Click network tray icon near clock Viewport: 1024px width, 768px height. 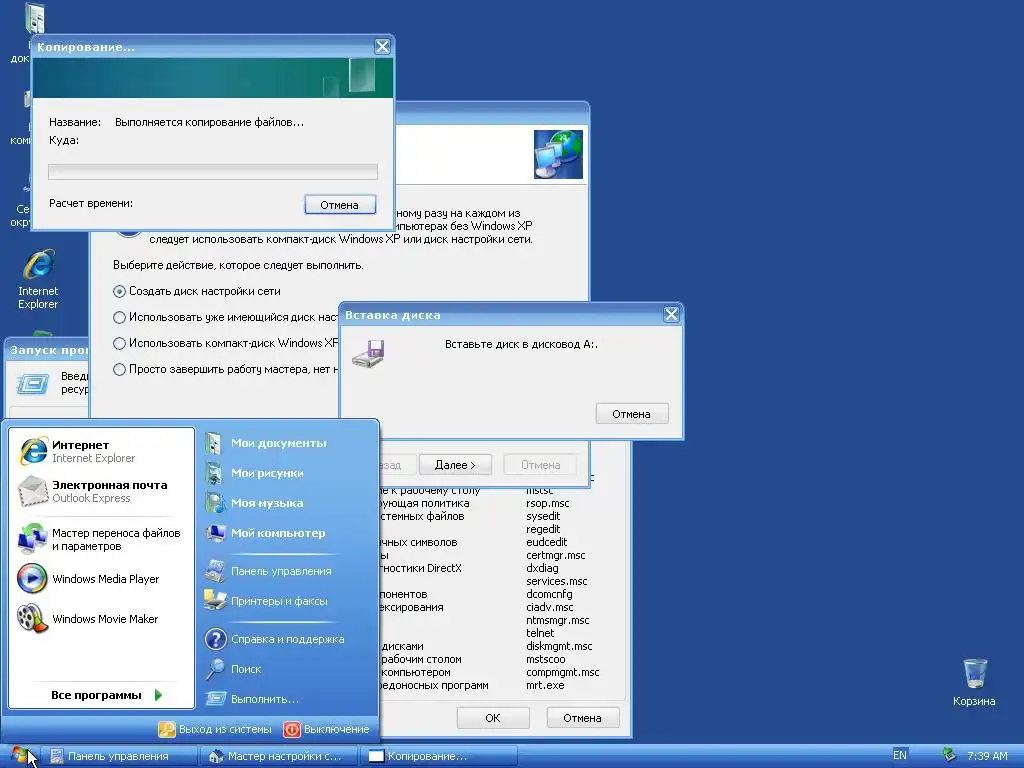(948, 755)
